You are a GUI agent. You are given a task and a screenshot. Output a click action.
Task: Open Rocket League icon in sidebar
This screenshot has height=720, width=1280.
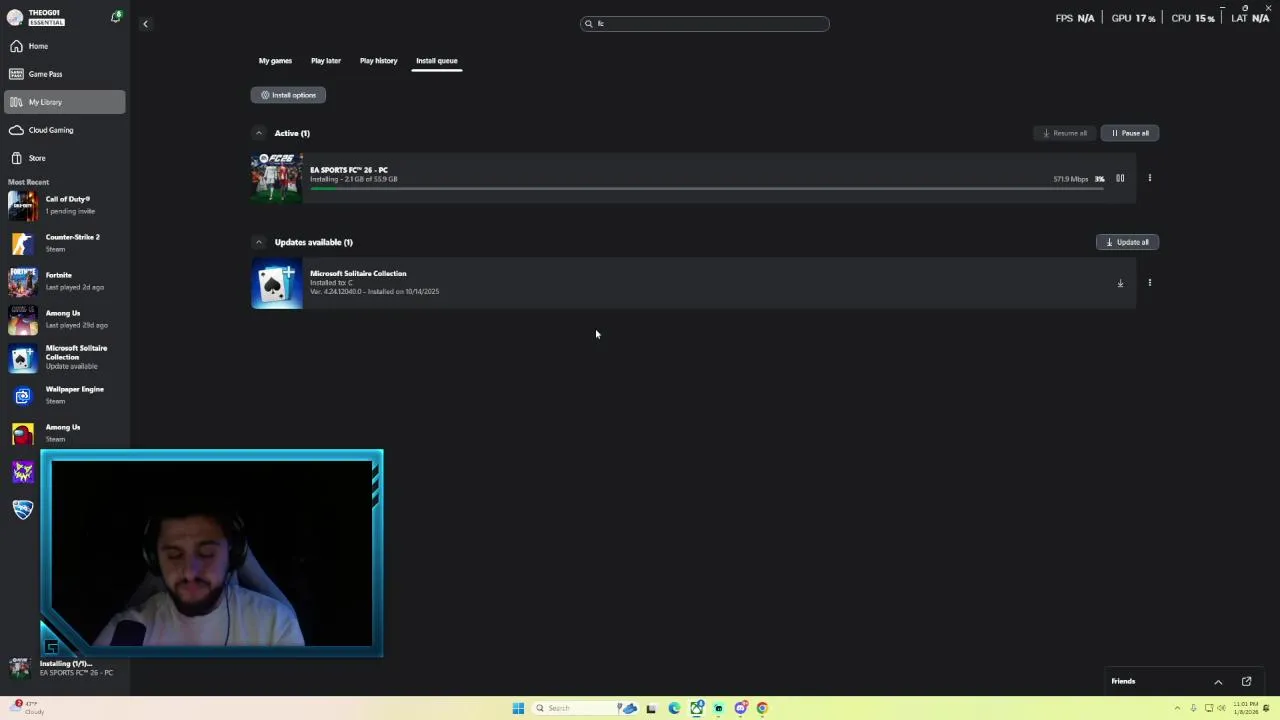tap(23, 509)
